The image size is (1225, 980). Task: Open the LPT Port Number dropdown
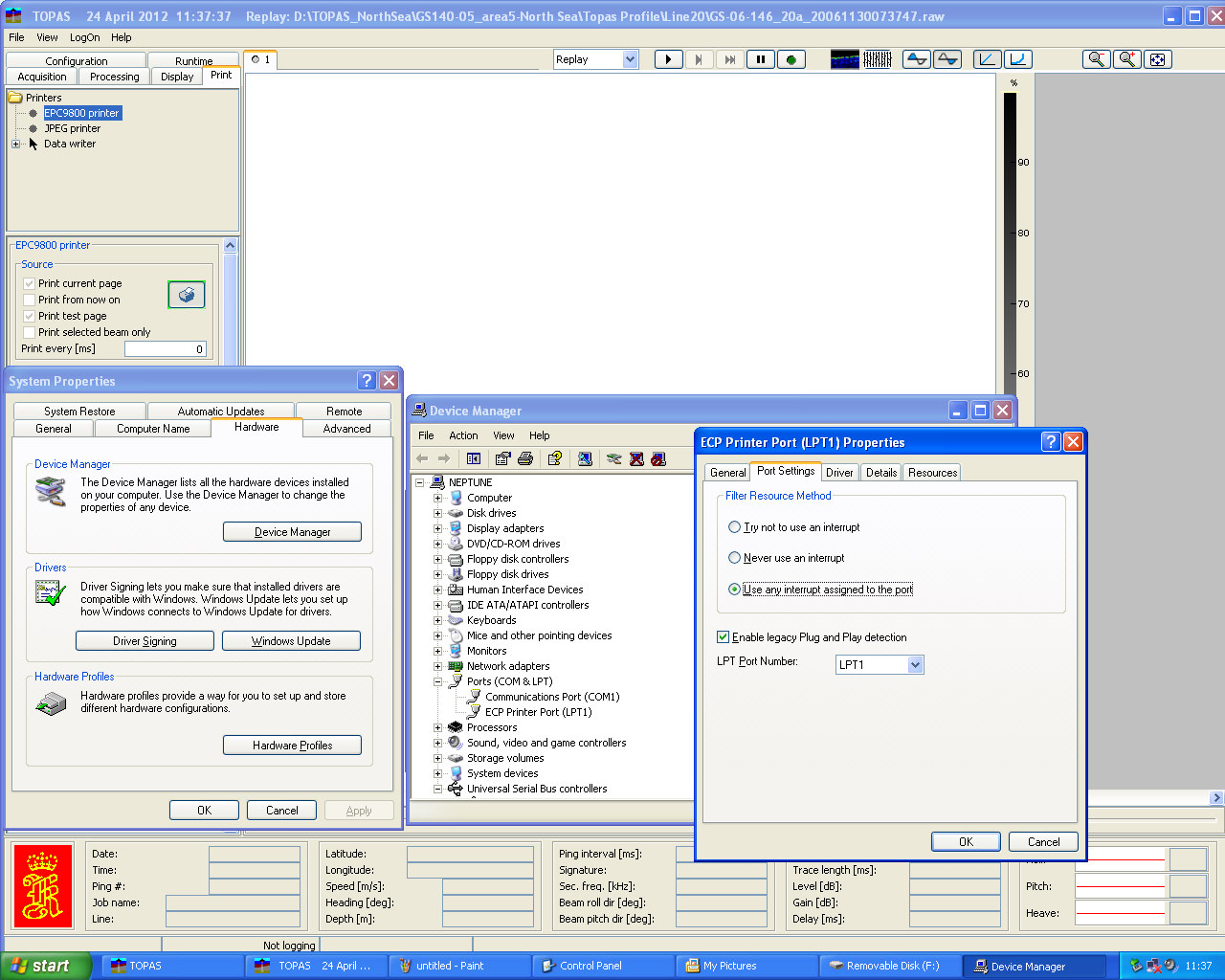coord(915,665)
